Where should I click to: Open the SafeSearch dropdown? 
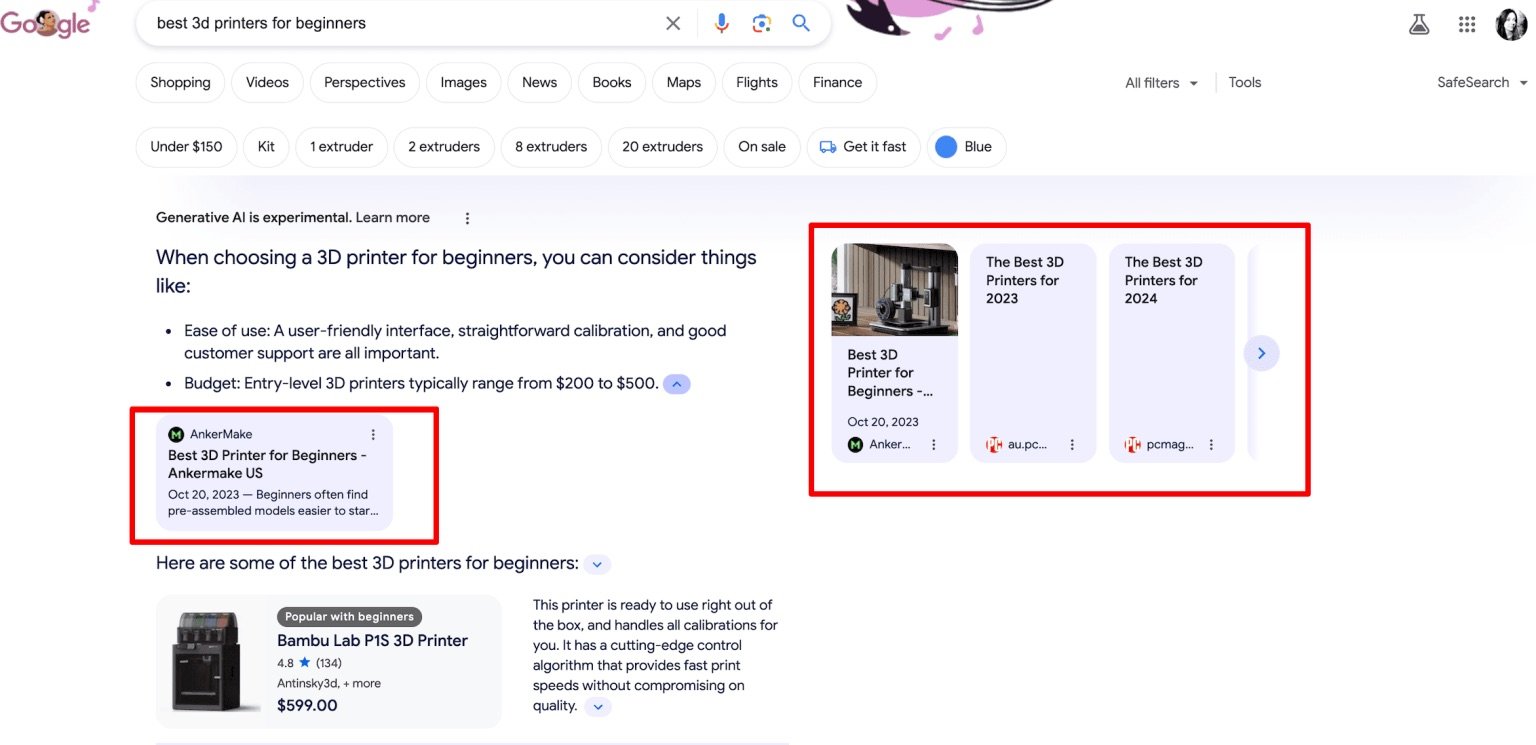(1482, 83)
